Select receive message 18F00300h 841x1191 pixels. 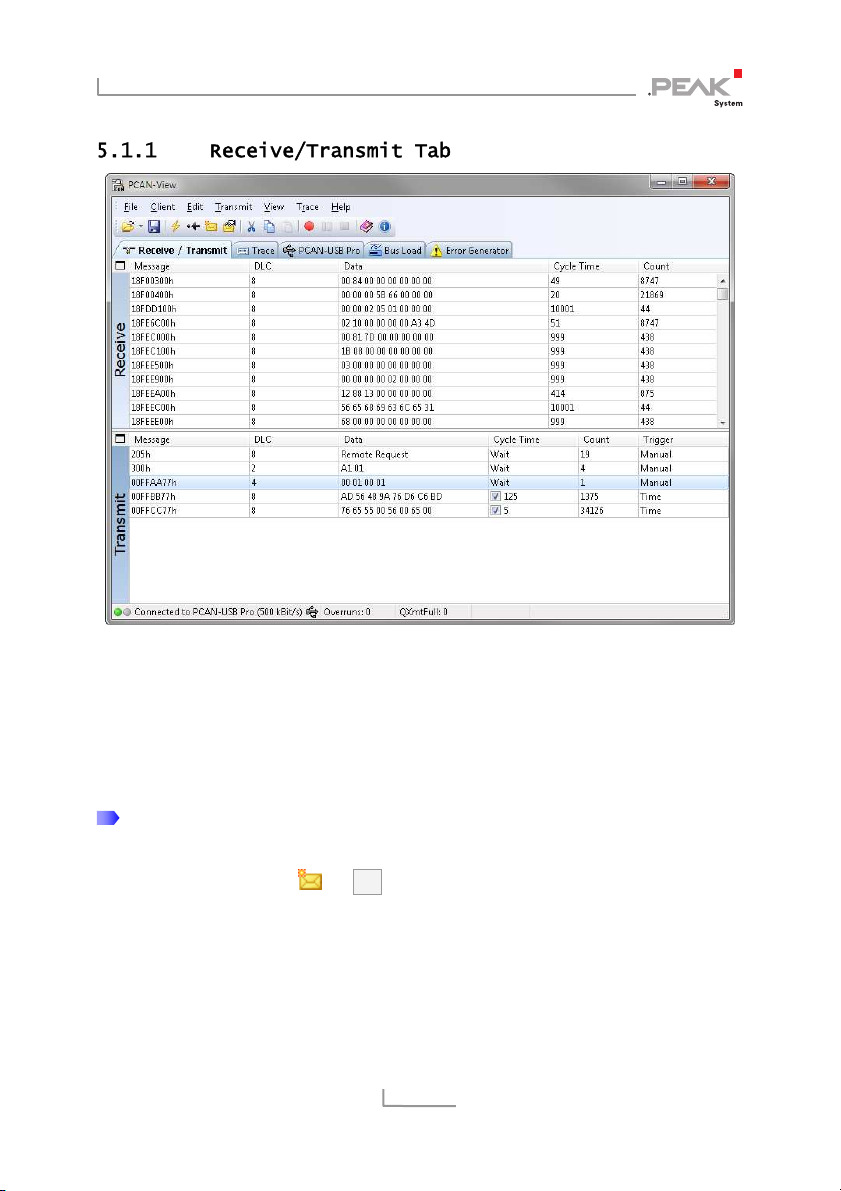[x=153, y=280]
